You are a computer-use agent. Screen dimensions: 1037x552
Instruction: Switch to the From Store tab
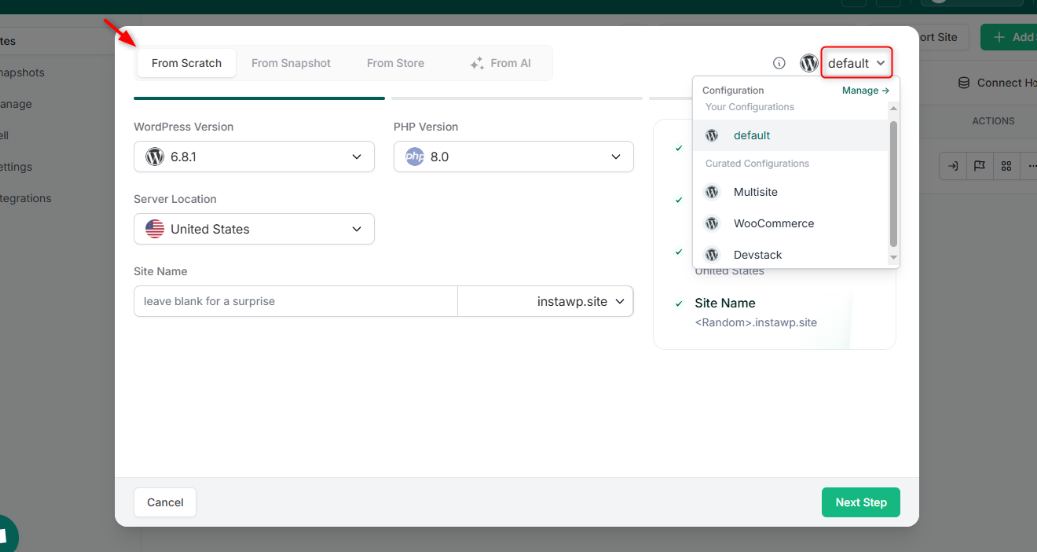click(395, 63)
